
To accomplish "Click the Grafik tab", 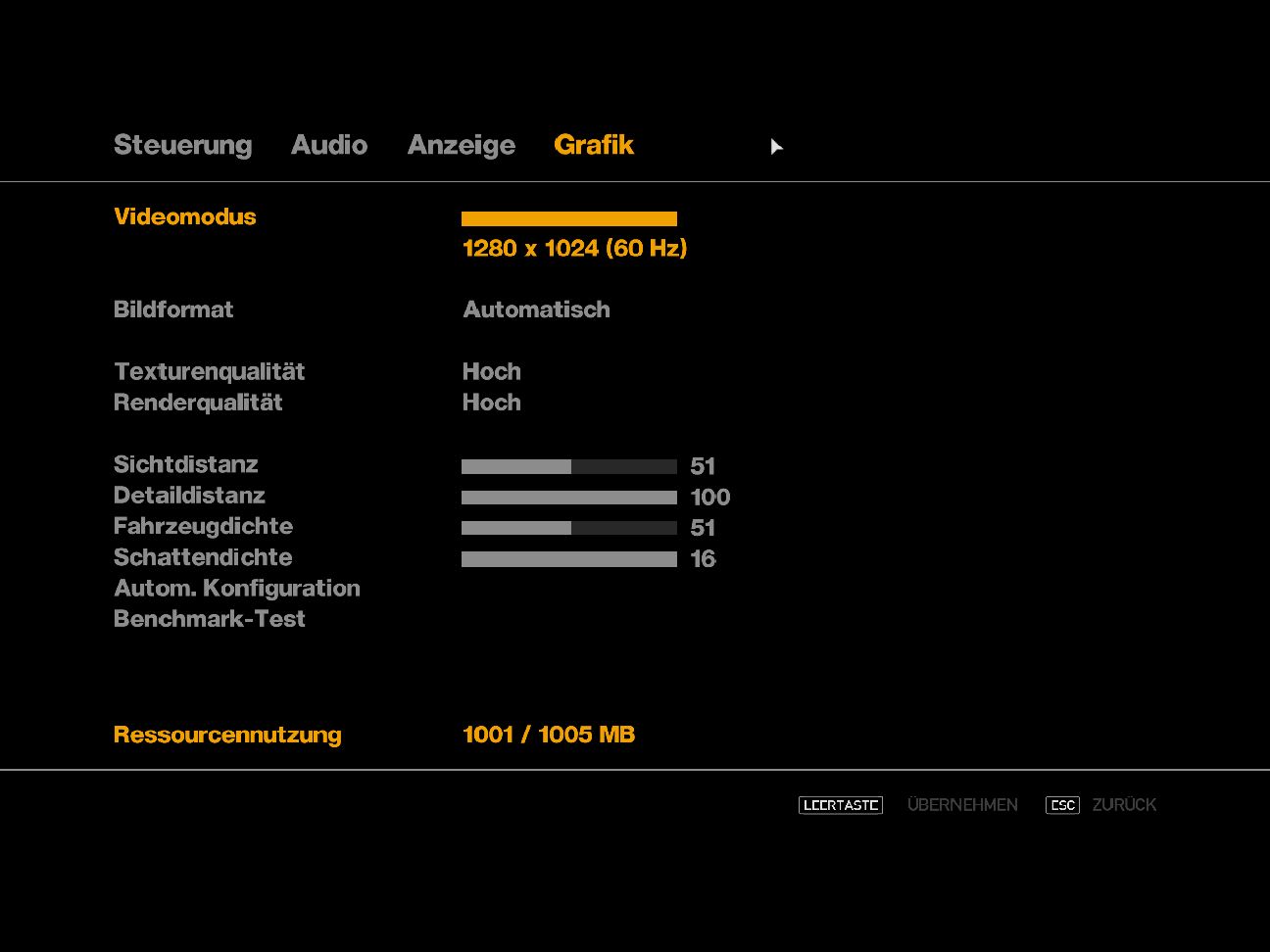I will click(594, 145).
